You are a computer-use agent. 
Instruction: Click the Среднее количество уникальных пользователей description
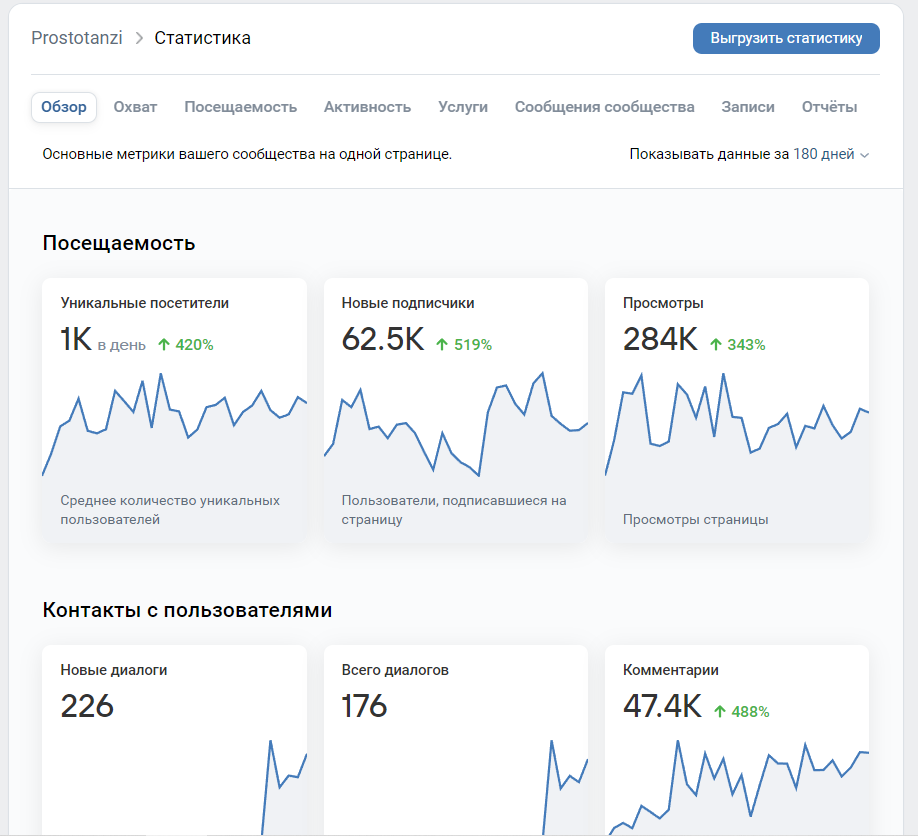[x=170, y=510]
